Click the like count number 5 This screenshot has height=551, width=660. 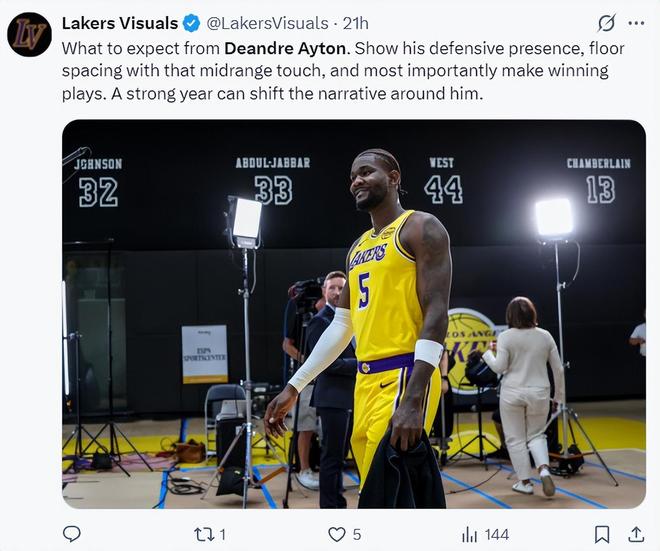[357, 535]
